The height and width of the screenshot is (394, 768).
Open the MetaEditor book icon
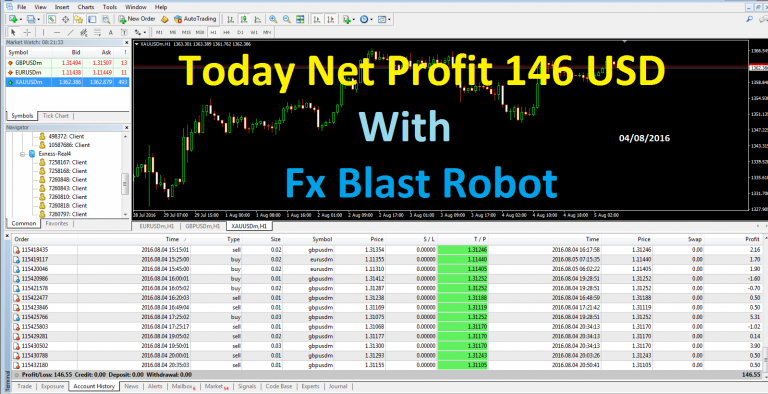pyautogui.click(x=165, y=19)
